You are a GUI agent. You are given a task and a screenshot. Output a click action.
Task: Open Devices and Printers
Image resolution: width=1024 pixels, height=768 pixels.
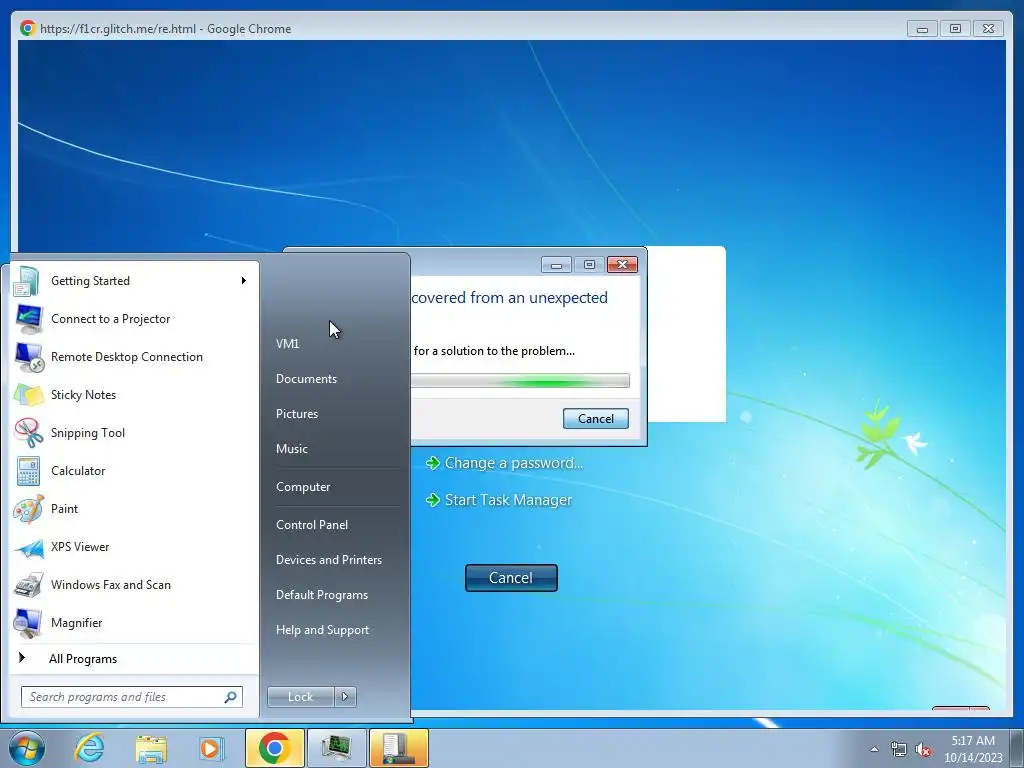click(329, 560)
